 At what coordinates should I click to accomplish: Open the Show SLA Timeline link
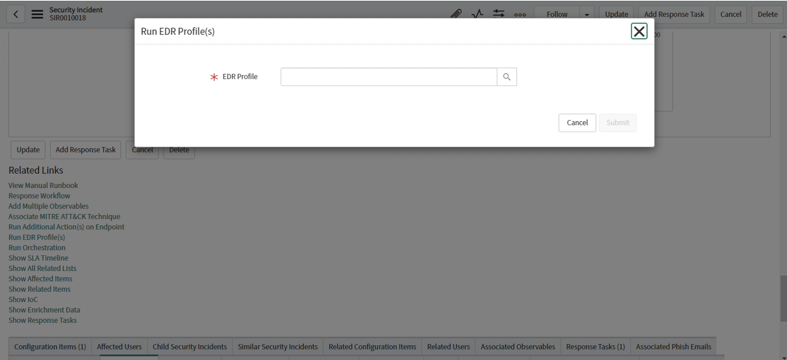pos(38,258)
